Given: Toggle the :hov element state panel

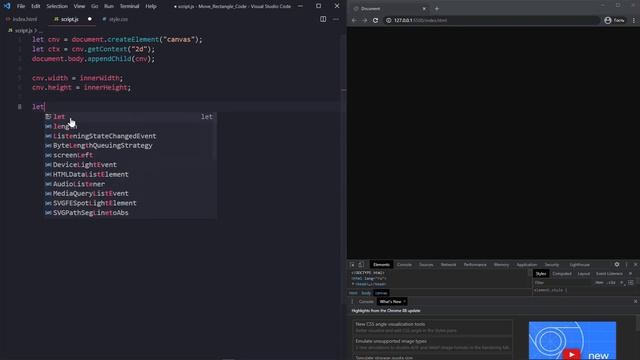Looking at the screenshot, I should 599,282.
